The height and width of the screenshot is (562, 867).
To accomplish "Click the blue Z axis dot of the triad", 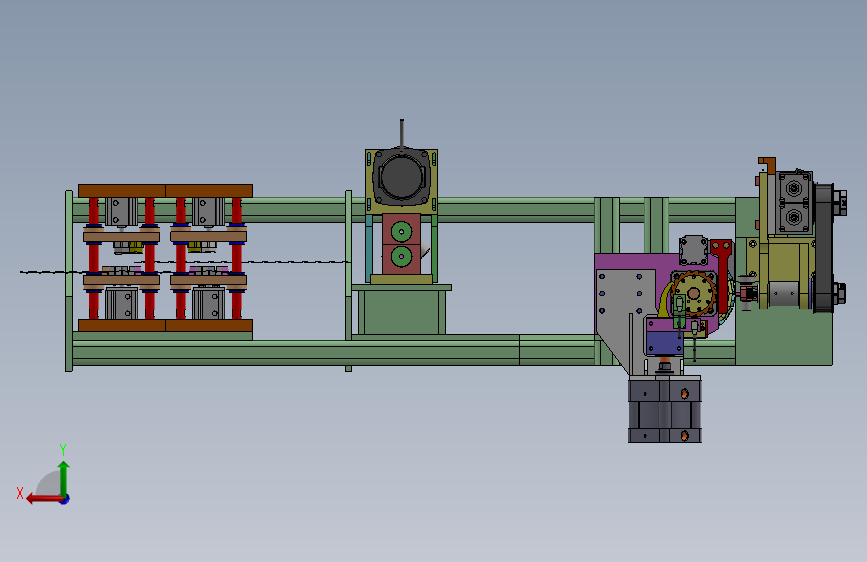I will pos(65,499).
